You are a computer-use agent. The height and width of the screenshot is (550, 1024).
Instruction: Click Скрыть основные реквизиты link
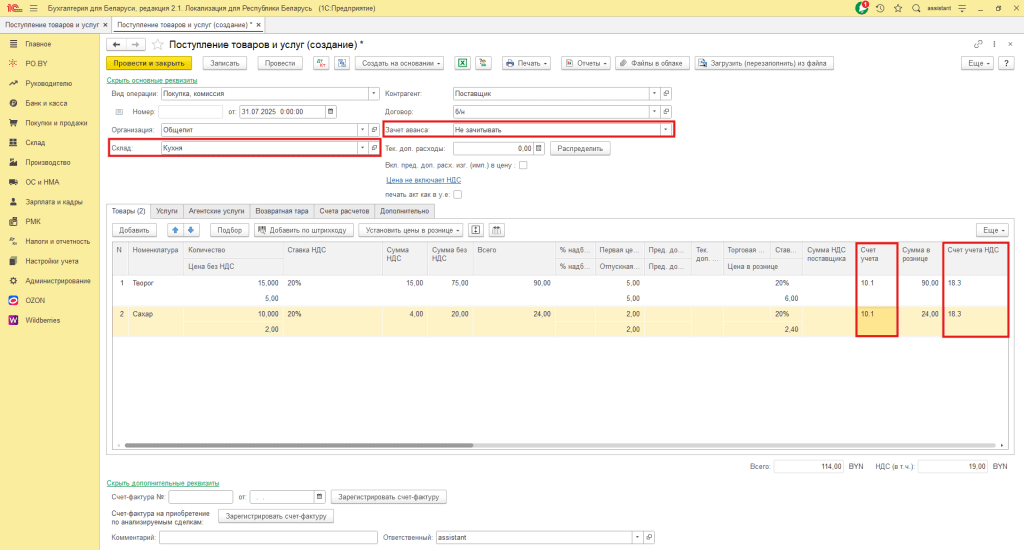click(152, 80)
